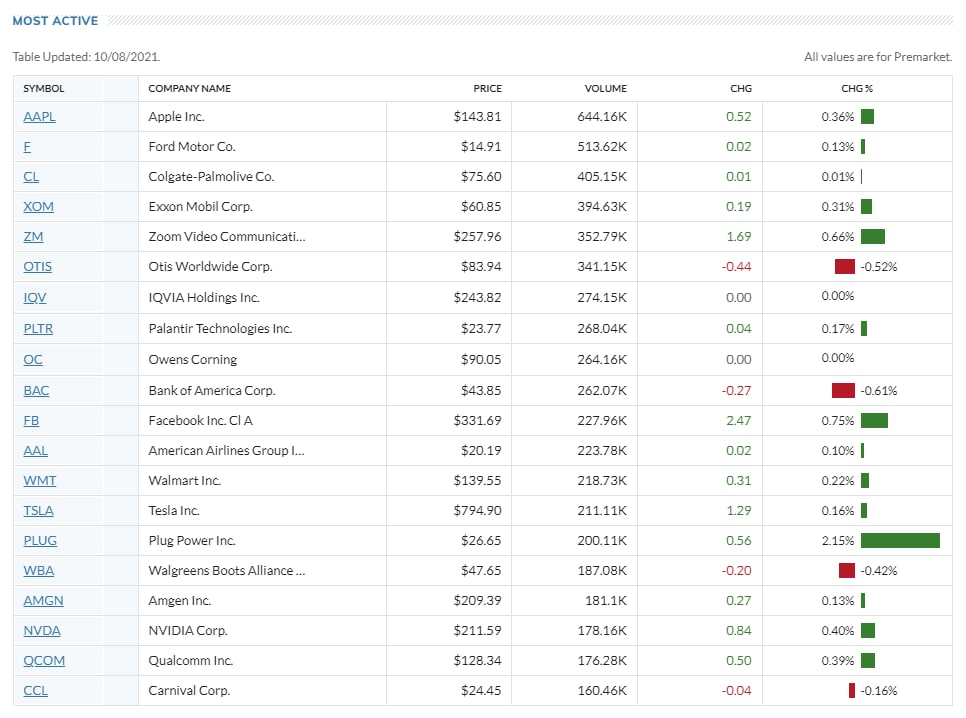Click the WBA ticker link
The height and width of the screenshot is (718, 966).
tap(39, 571)
